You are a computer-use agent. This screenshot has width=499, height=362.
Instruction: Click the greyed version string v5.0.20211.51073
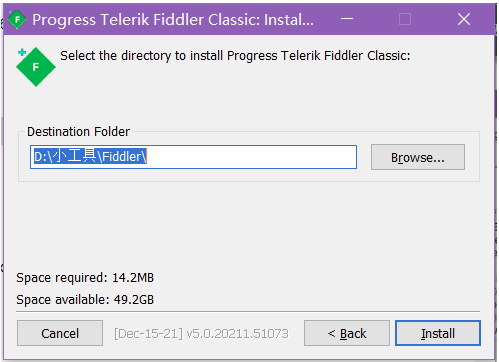237,333
